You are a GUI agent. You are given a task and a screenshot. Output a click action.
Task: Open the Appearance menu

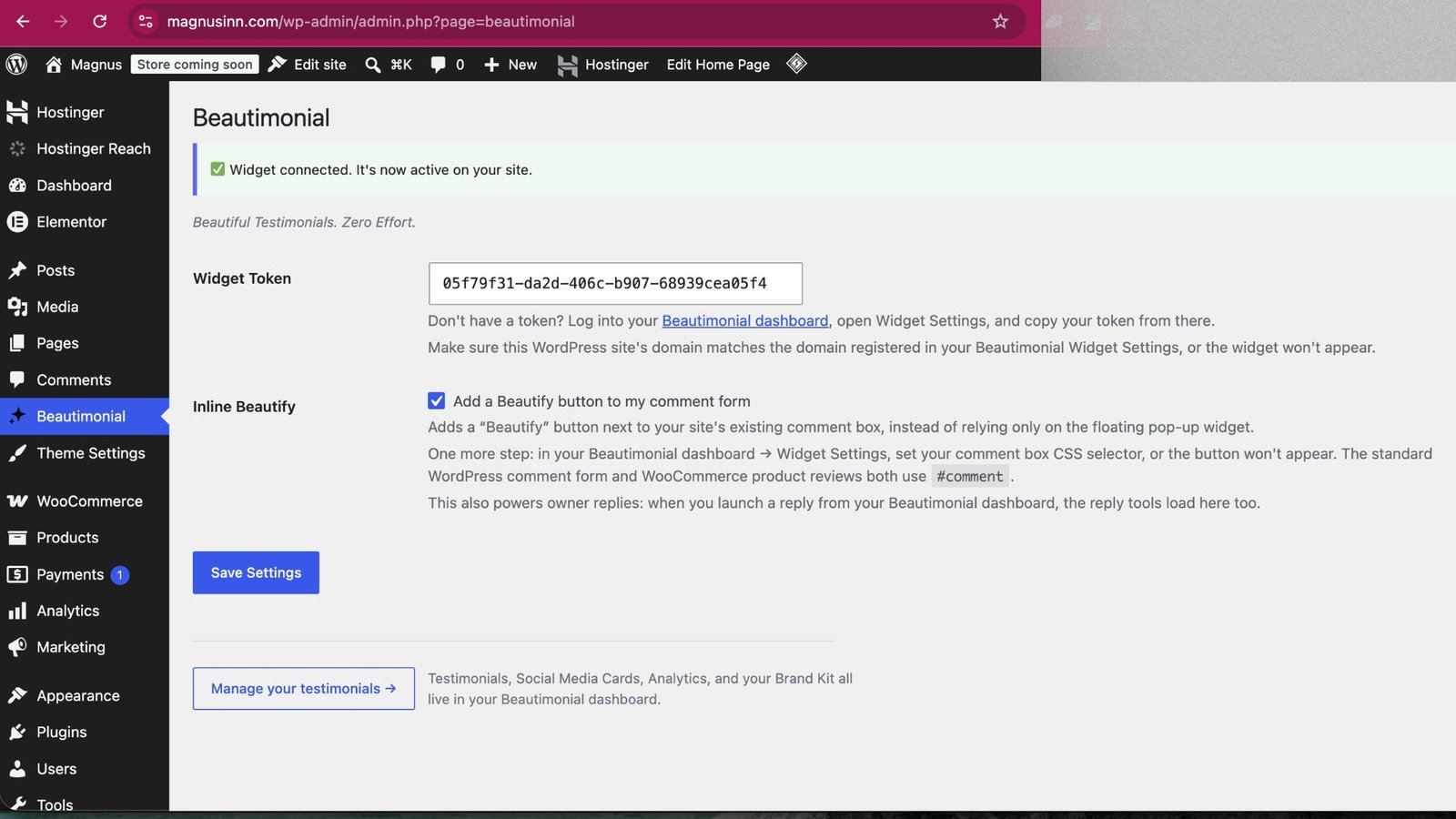coord(85,696)
